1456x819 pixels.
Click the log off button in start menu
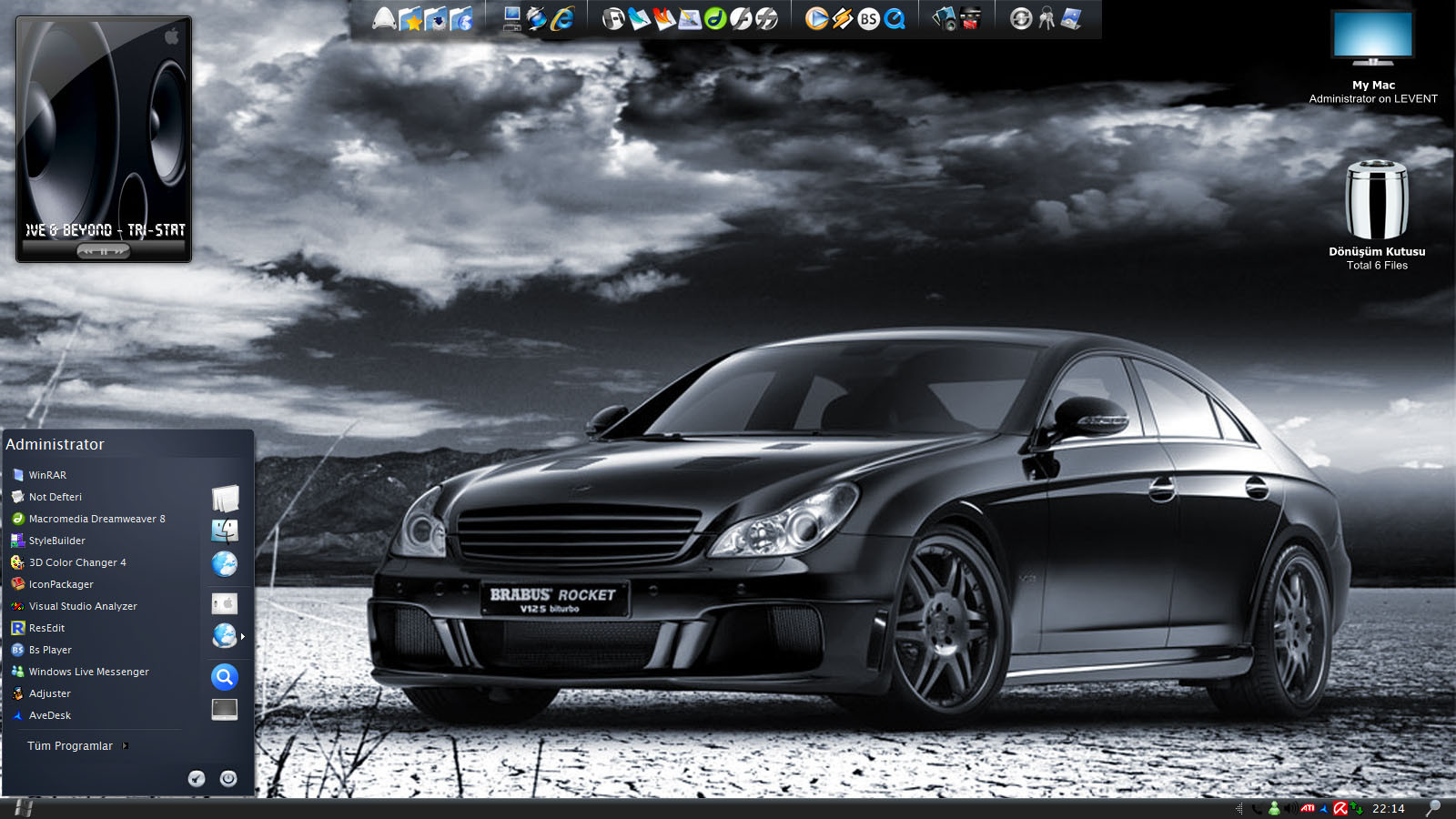(197, 778)
